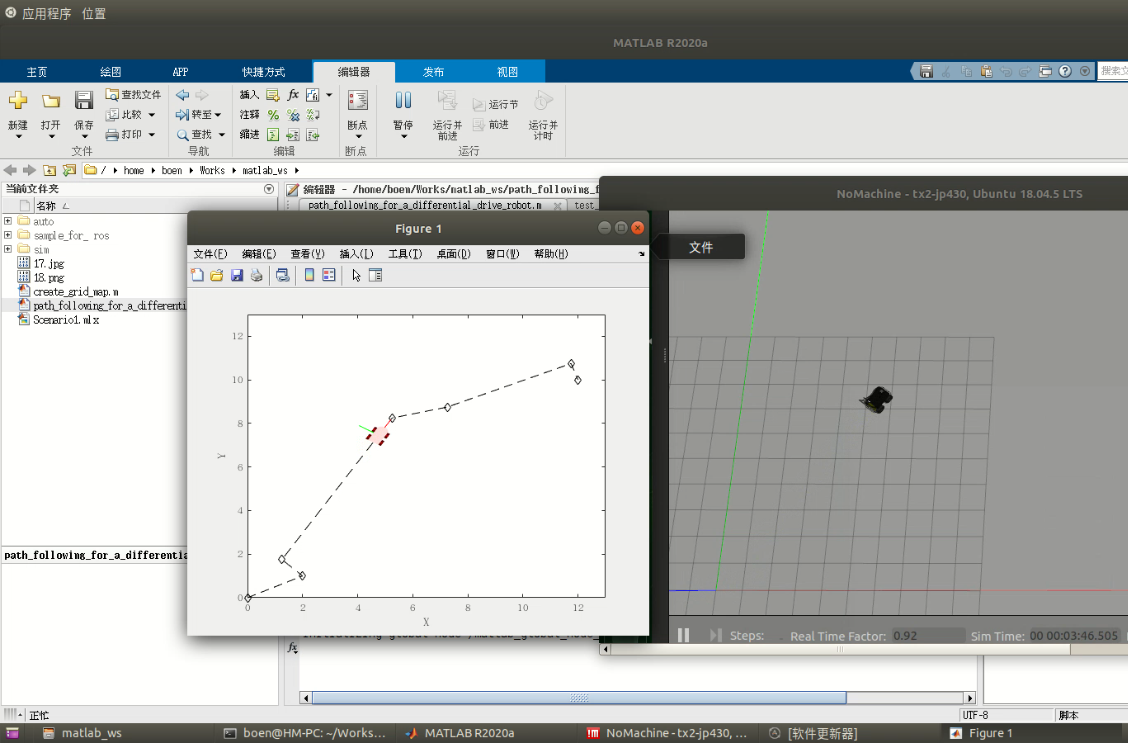Click the insert section icon beside 插入

pyautogui.click(x=273, y=94)
